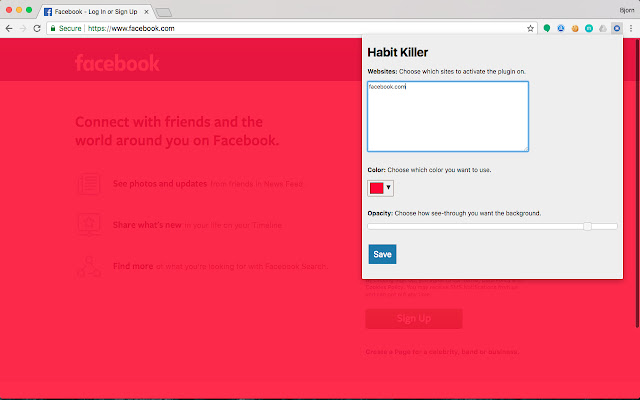Reload the Facebook page
This screenshot has height=400, width=640.
click(37, 29)
